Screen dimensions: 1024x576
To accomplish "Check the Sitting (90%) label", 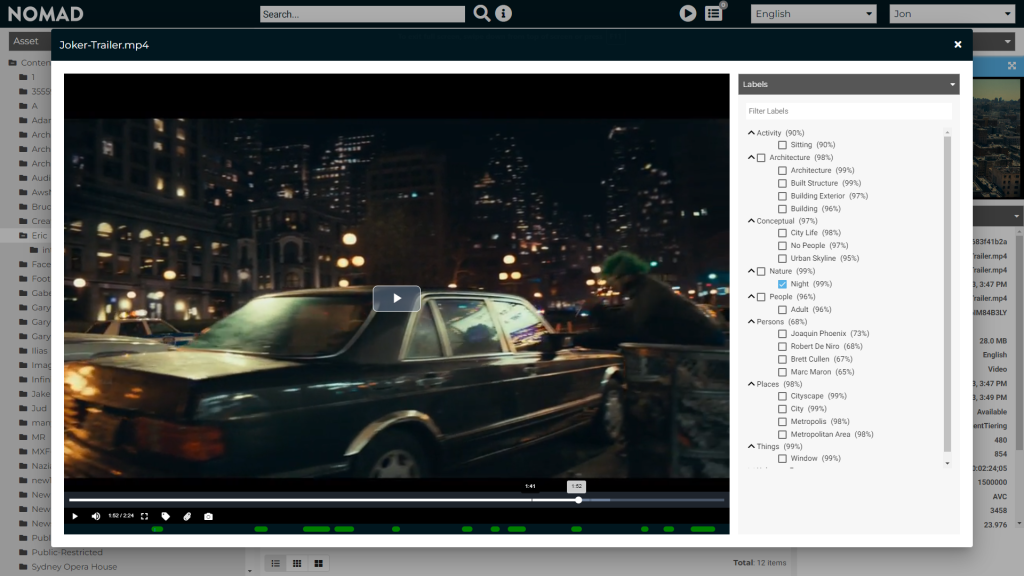I will (x=782, y=145).
